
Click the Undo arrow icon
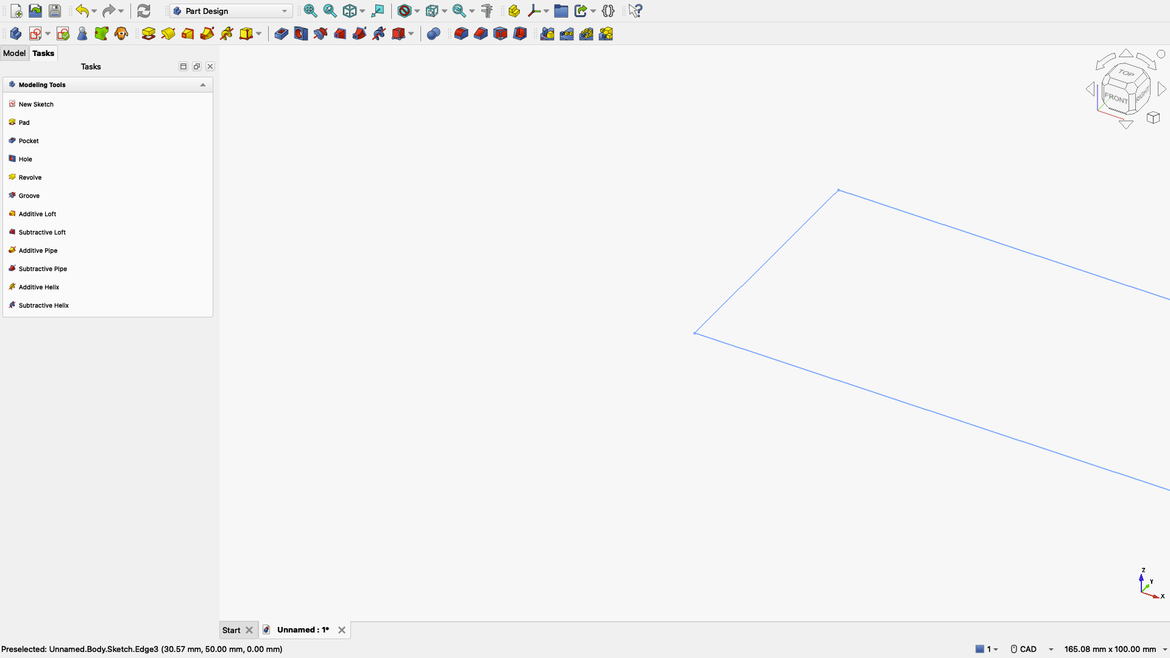(83, 10)
